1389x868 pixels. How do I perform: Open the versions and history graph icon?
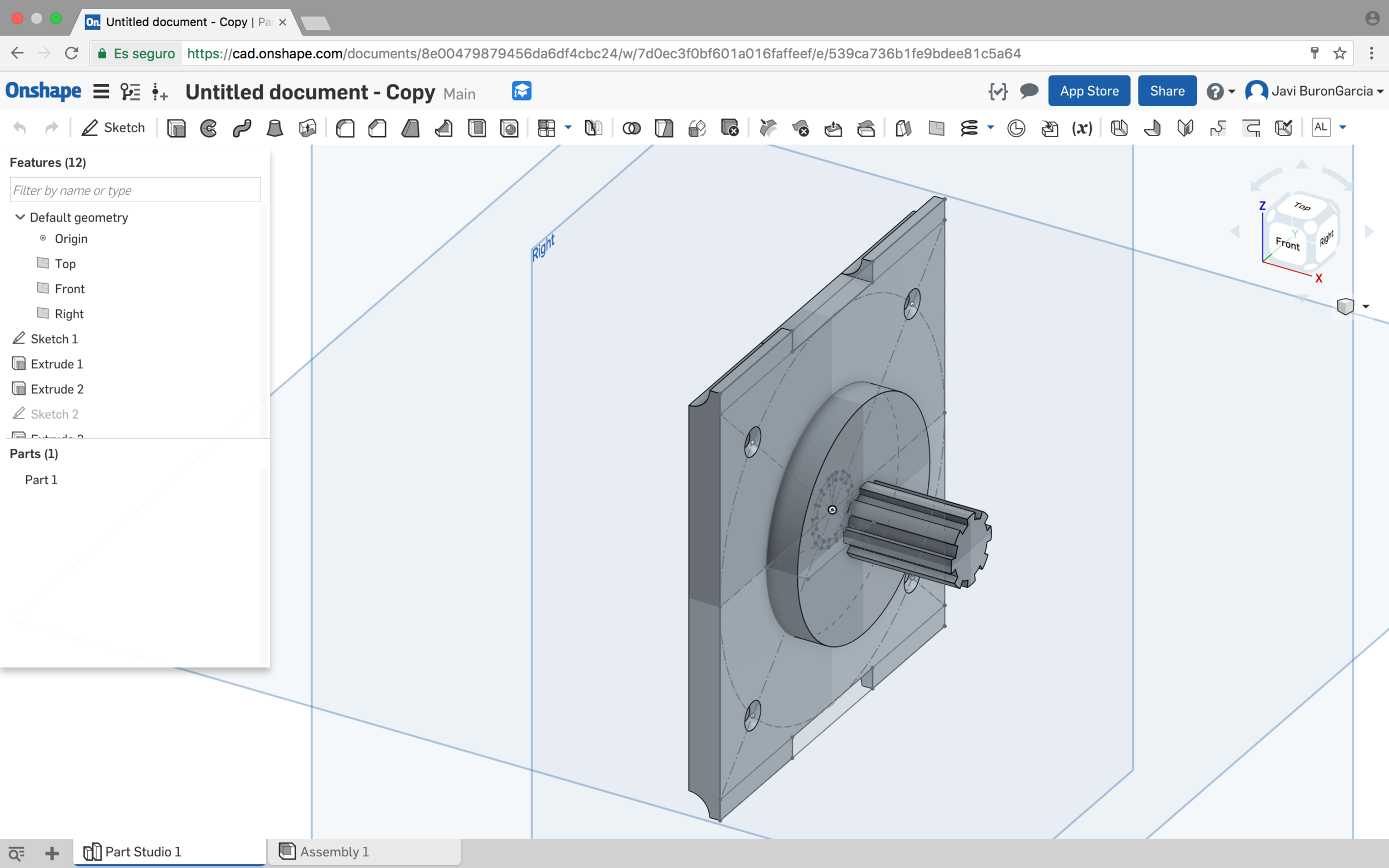pos(131,91)
